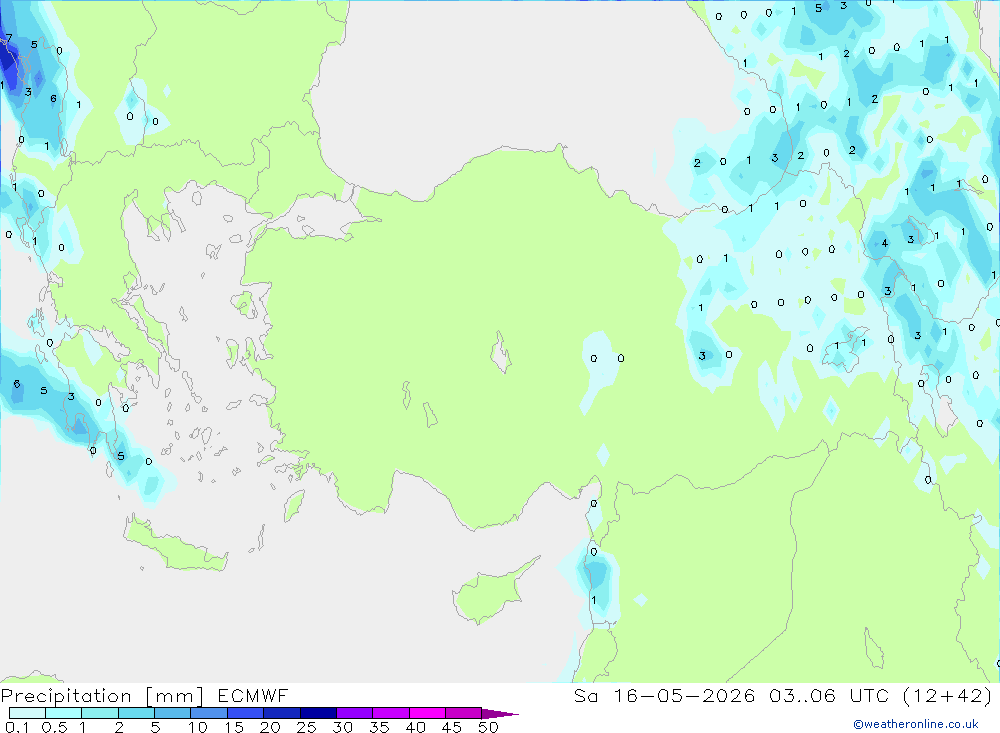Click the "0.1" legend label
The width and height of the screenshot is (1000, 733).
[x=17, y=727]
